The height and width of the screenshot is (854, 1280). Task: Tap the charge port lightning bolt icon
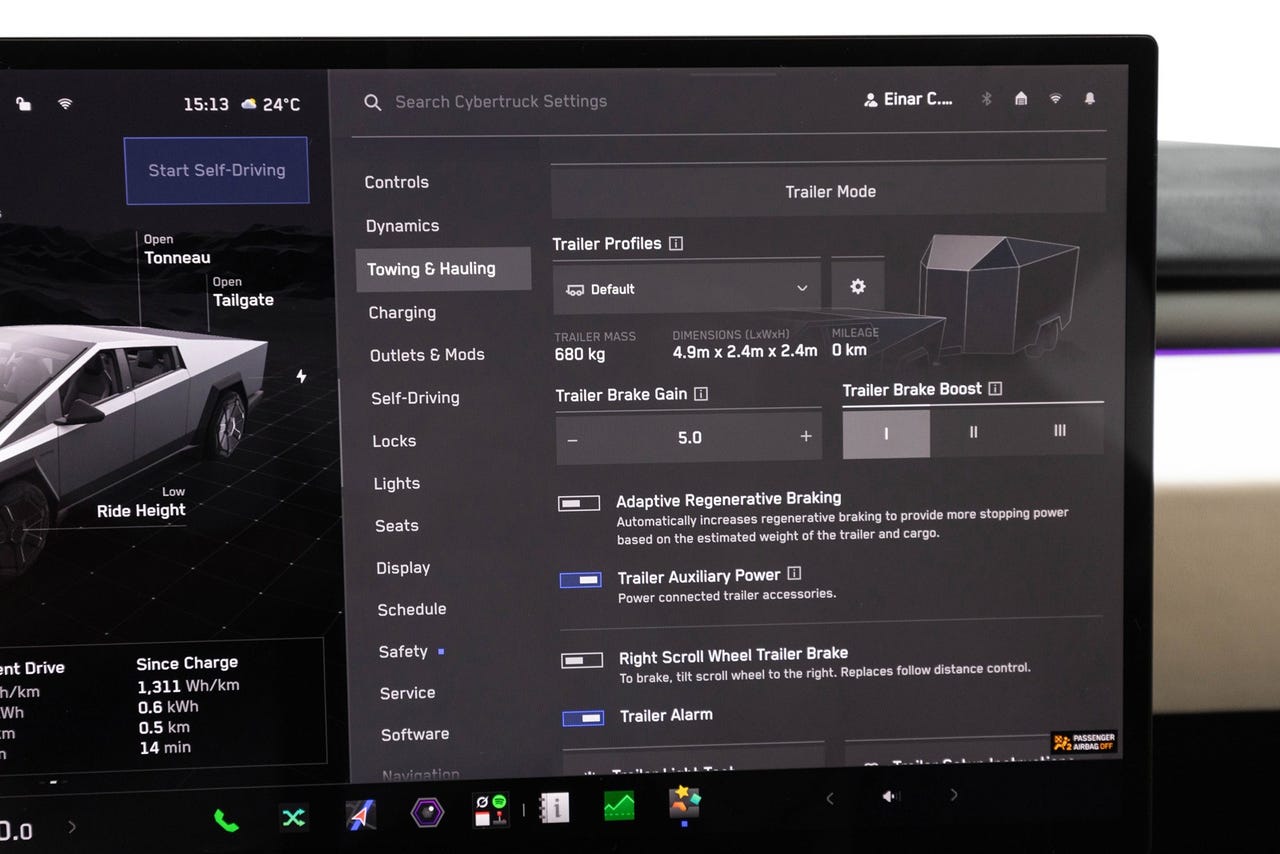pos(301,376)
